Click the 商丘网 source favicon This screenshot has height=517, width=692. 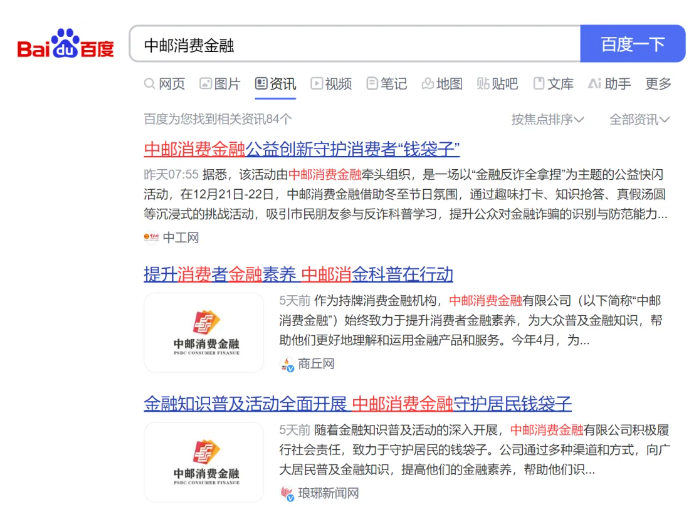coord(287,364)
